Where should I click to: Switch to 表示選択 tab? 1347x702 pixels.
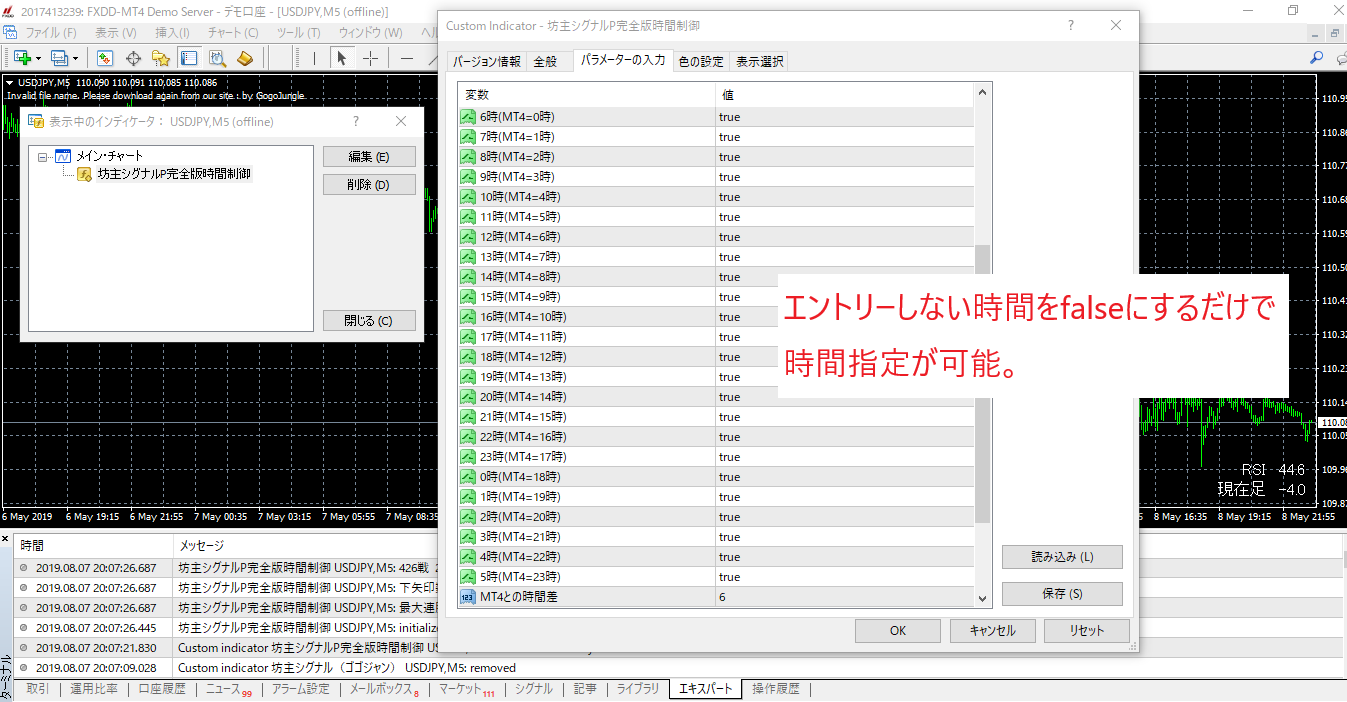pyautogui.click(x=760, y=61)
